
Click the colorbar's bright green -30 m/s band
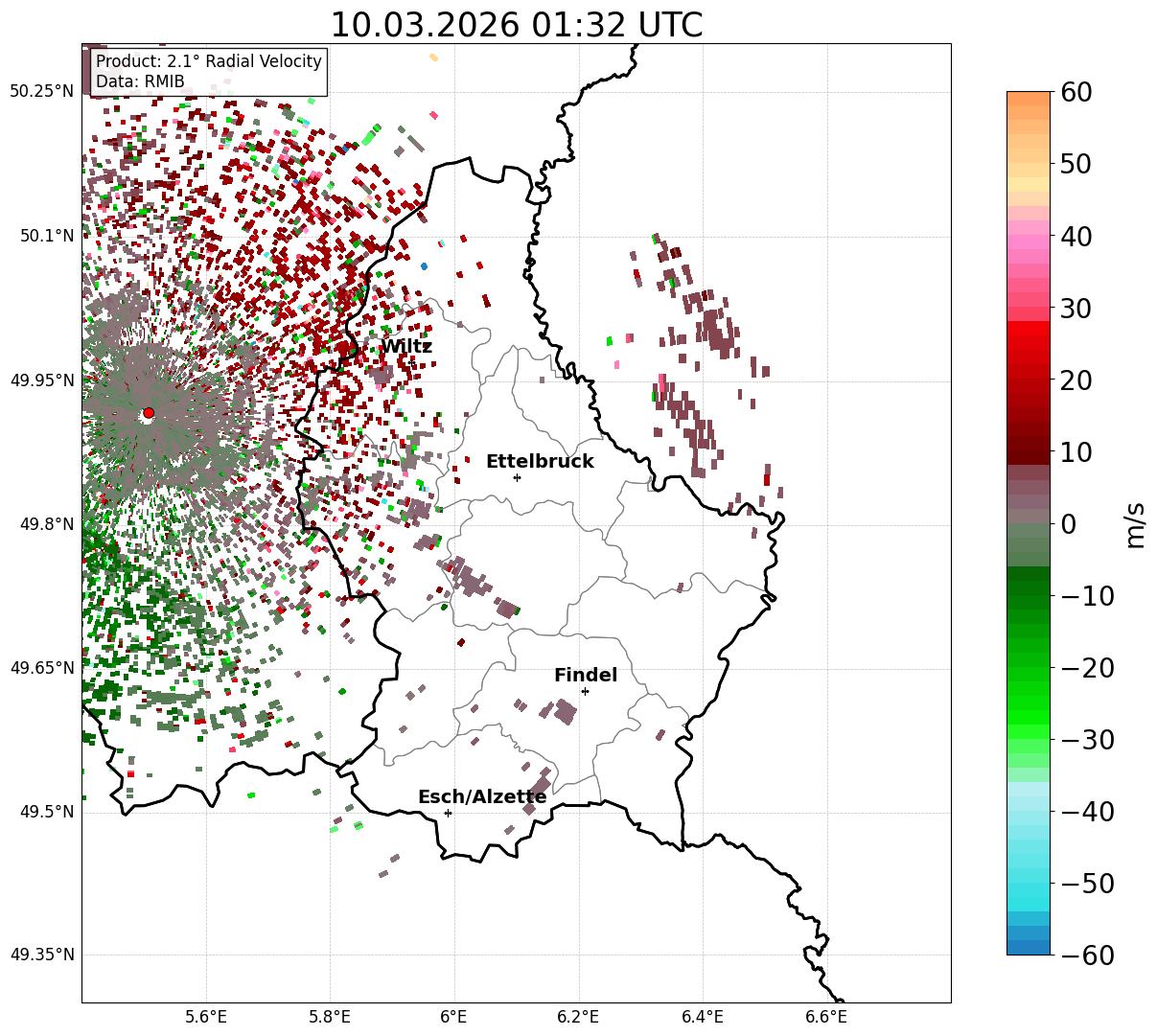tap(1029, 732)
